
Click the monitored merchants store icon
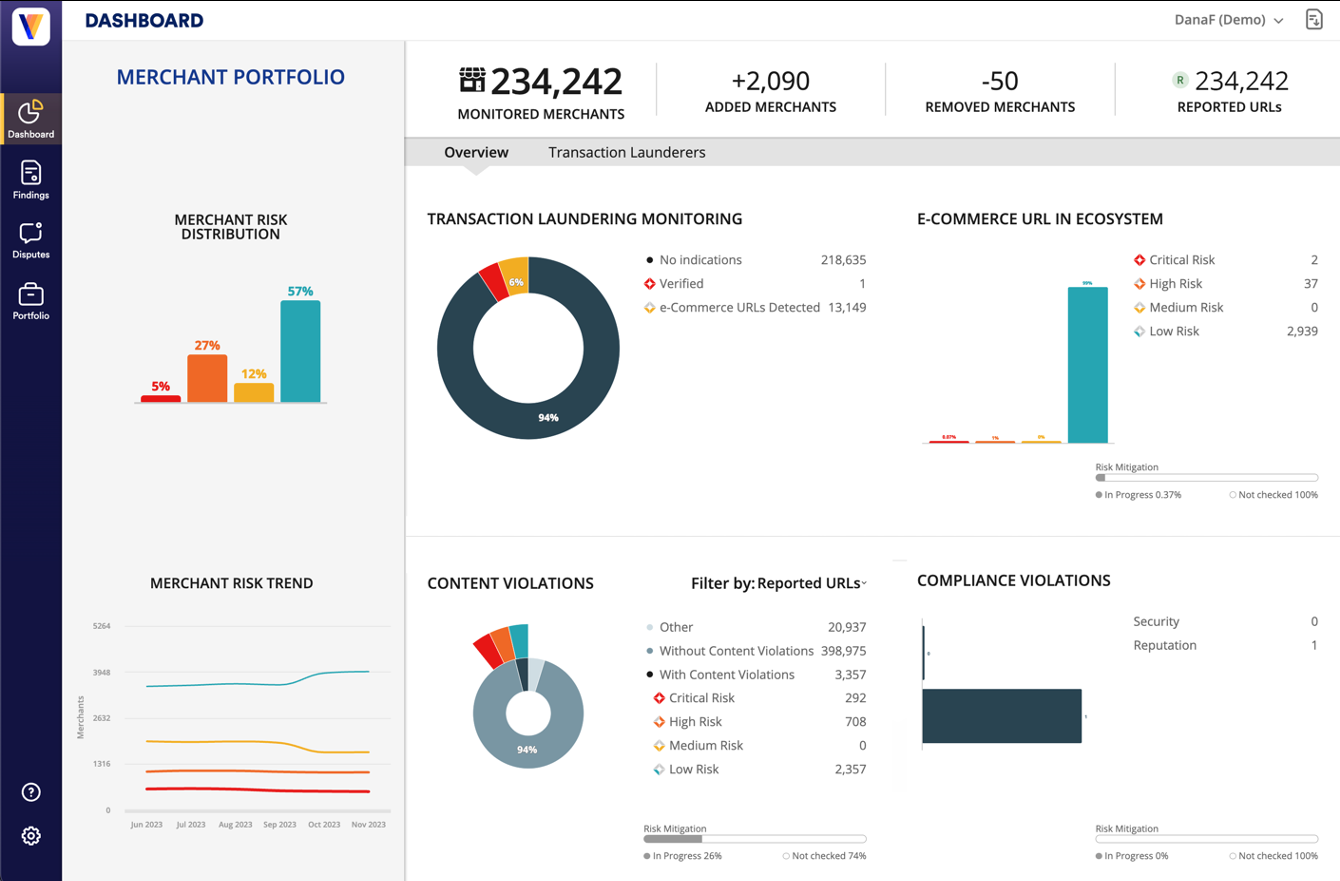(x=472, y=80)
